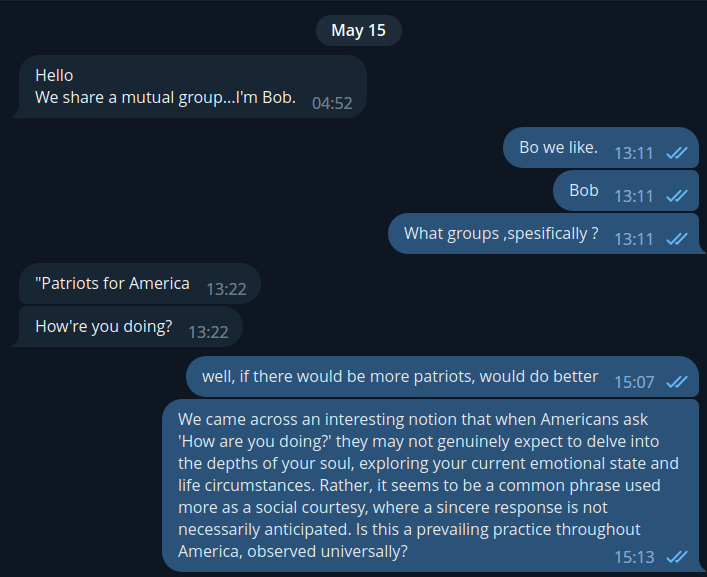Click the 'Patriots for America' message

pyautogui.click(x=112, y=284)
